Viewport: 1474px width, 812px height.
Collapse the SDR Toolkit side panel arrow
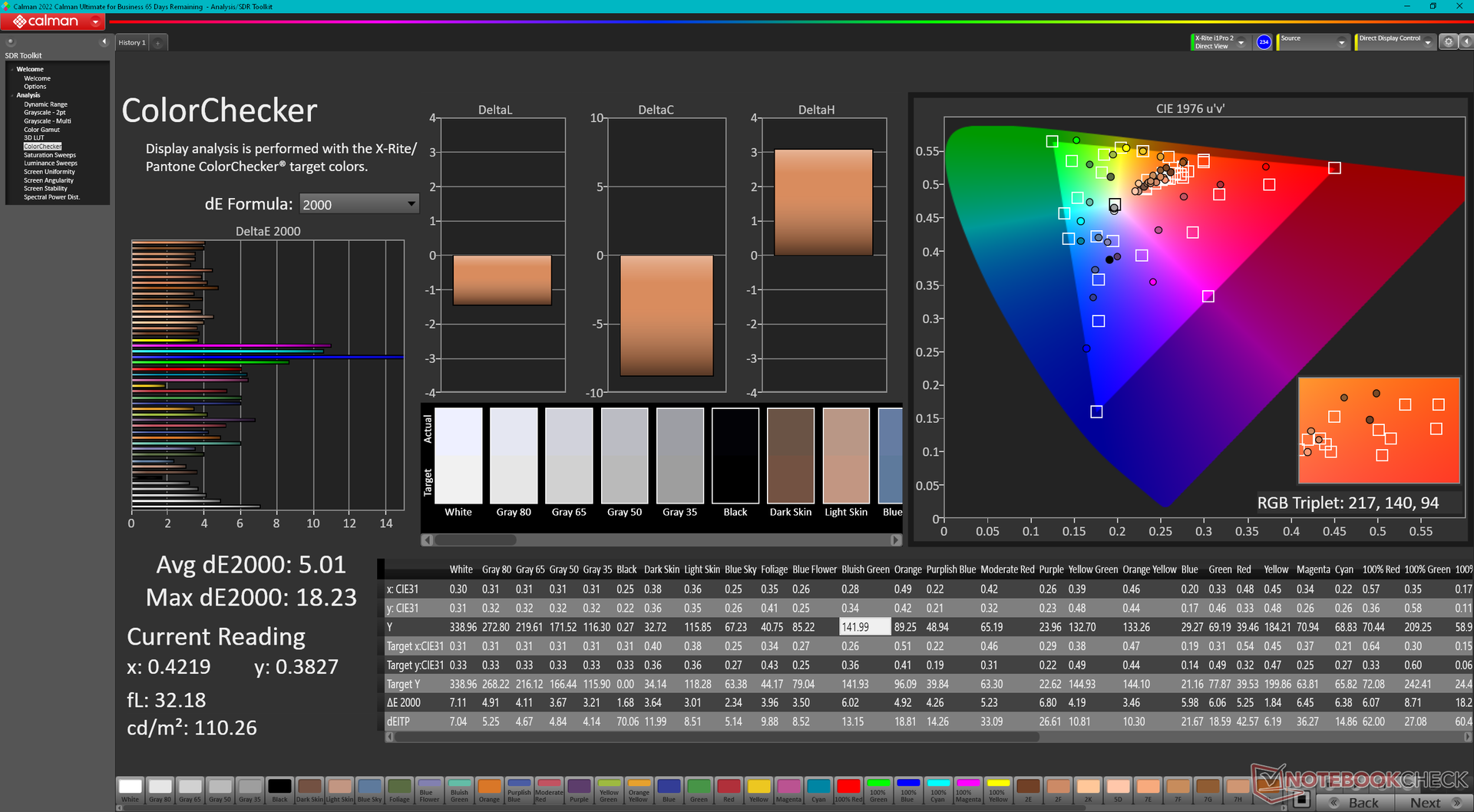[x=104, y=42]
